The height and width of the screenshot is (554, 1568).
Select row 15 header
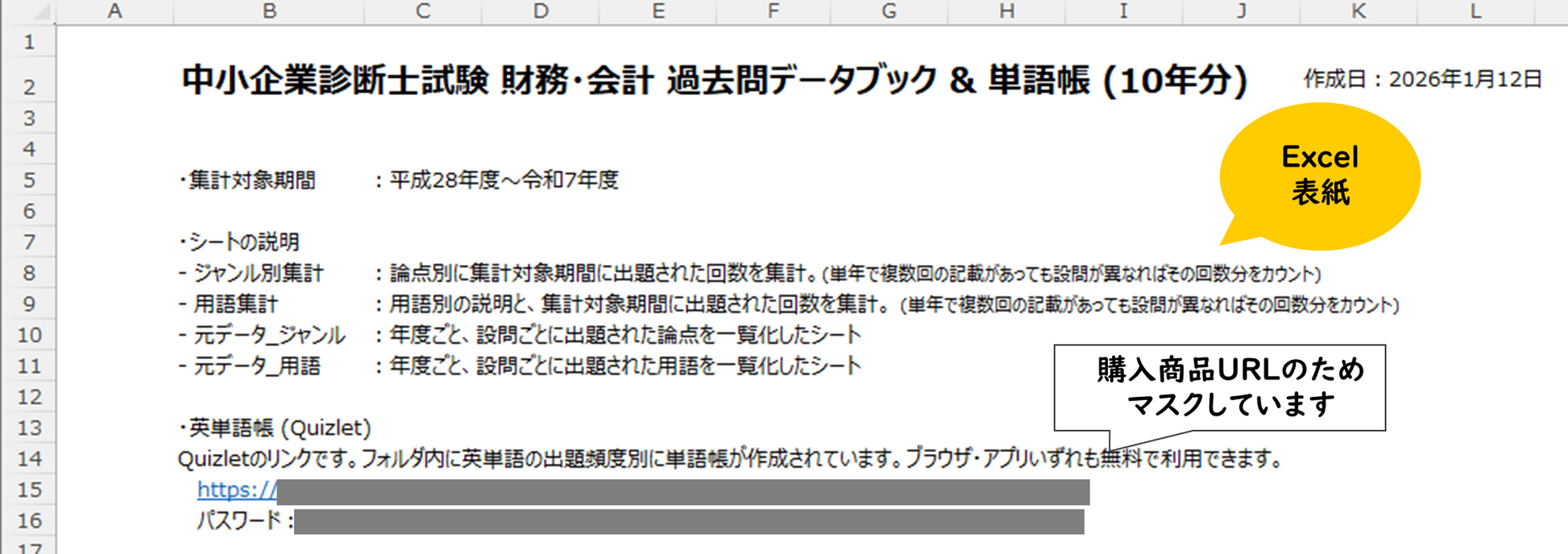point(29,490)
